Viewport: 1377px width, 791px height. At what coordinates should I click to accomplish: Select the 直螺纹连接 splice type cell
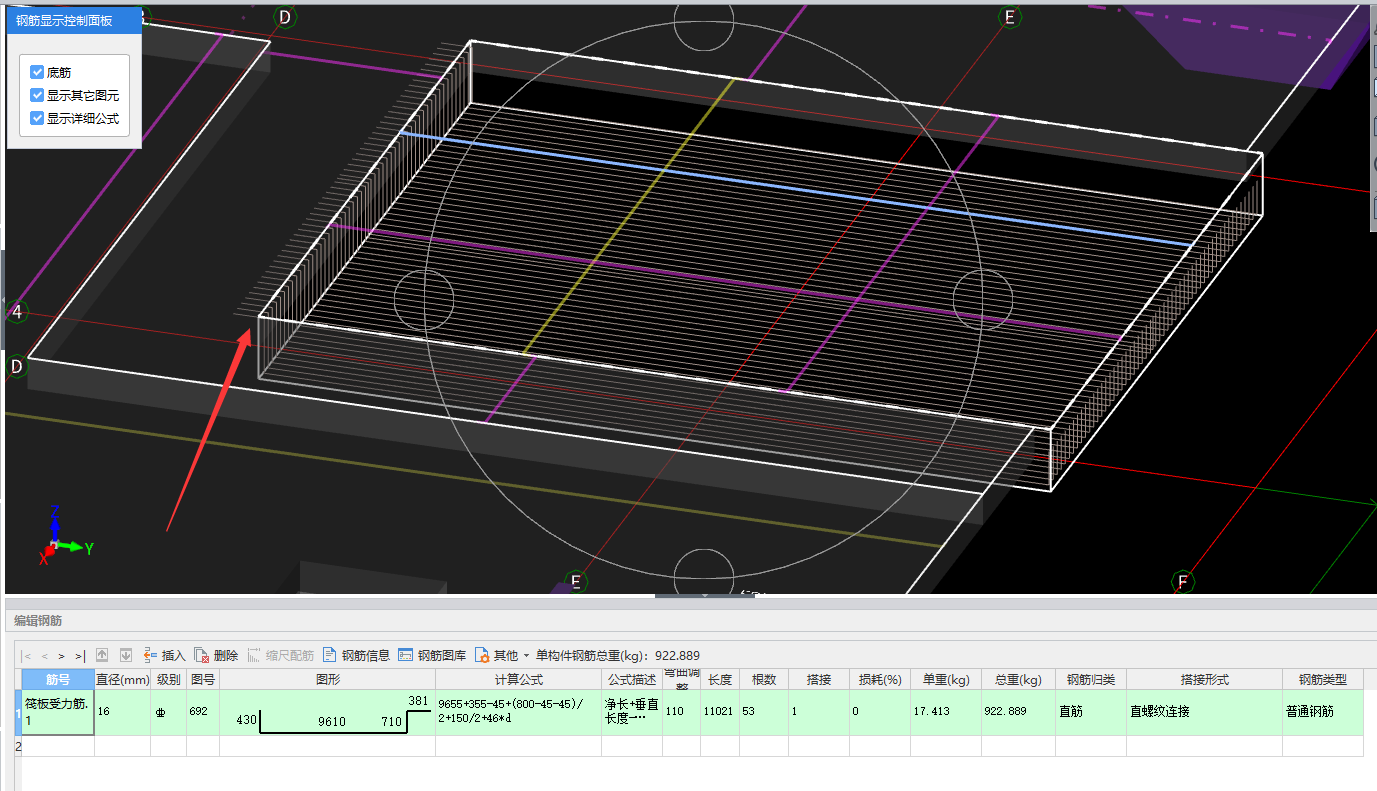click(1204, 712)
